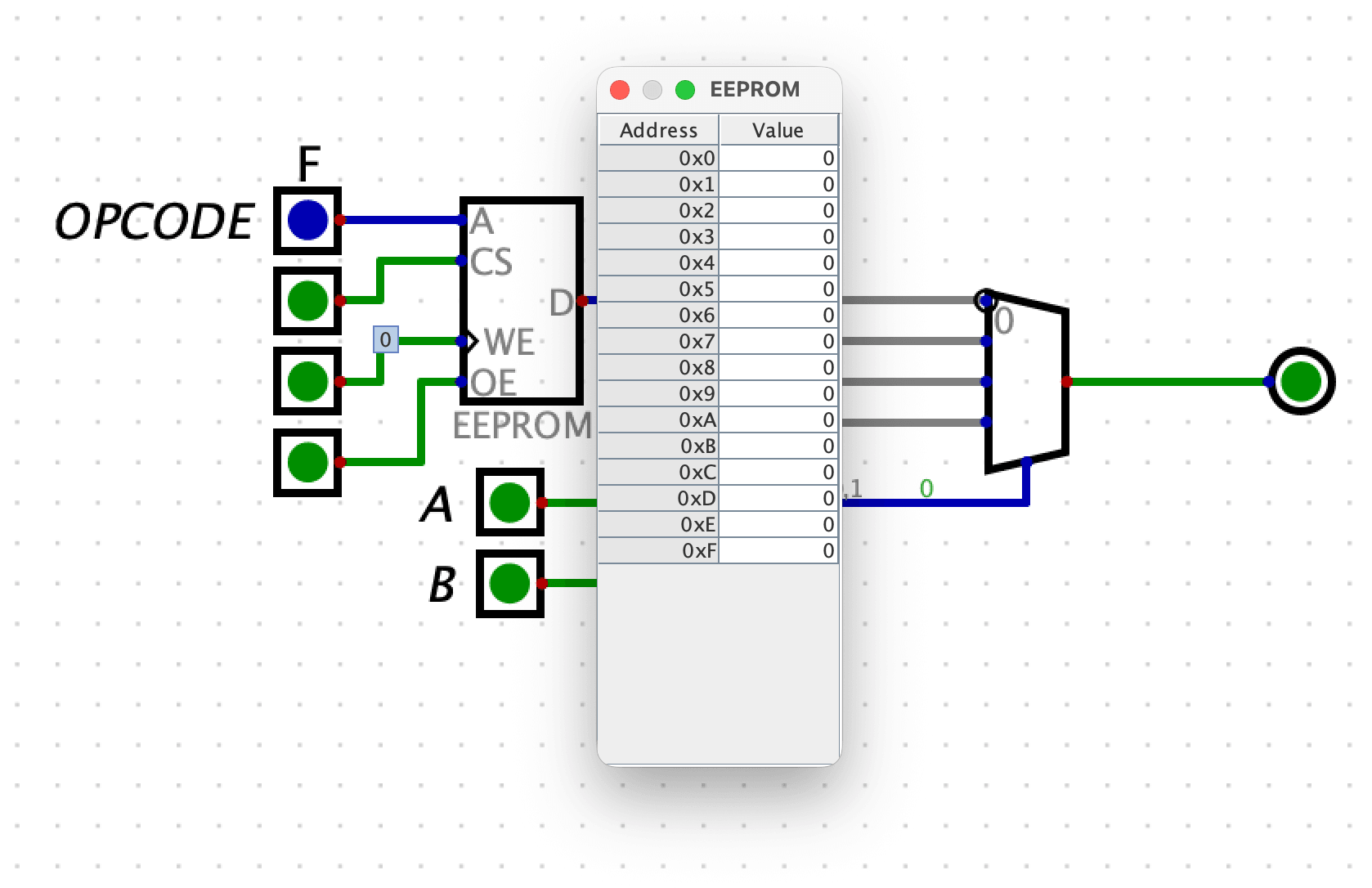Image resolution: width=1372 pixels, height=888 pixels.
Task: Click the green 0 label on select wire
Action: pos(926,488)
